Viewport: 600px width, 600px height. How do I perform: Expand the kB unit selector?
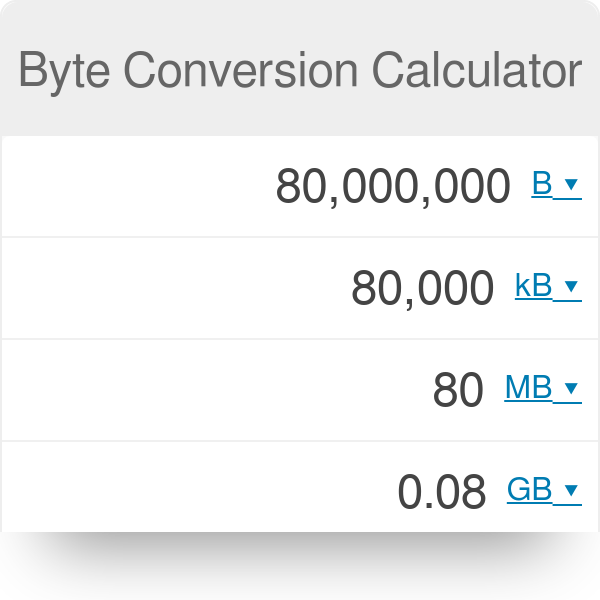coord(547,287)
